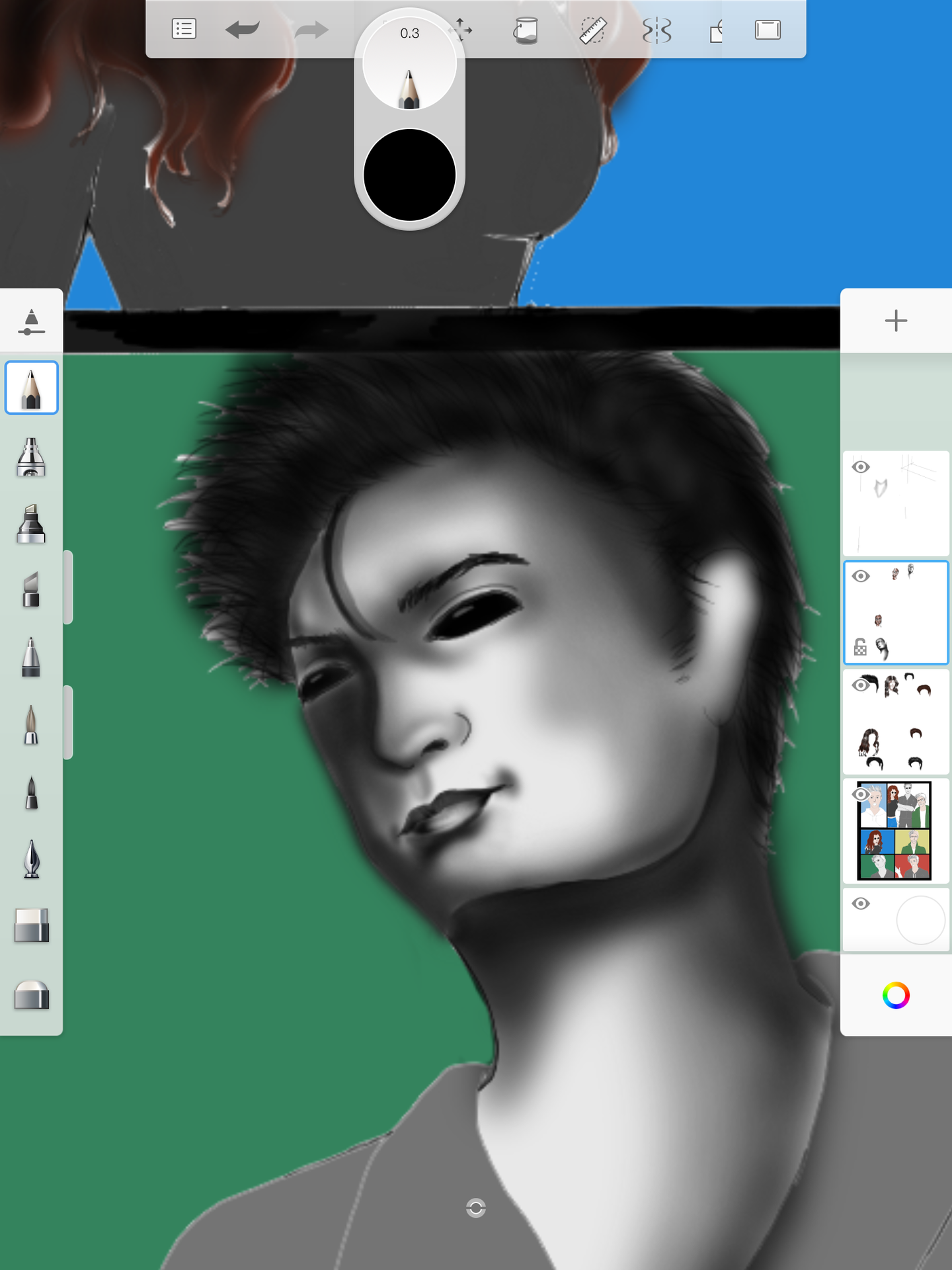This screenshot has width=952, height=1270.
Task: Toggle full screen mode icon
Action: pos(768,30)
